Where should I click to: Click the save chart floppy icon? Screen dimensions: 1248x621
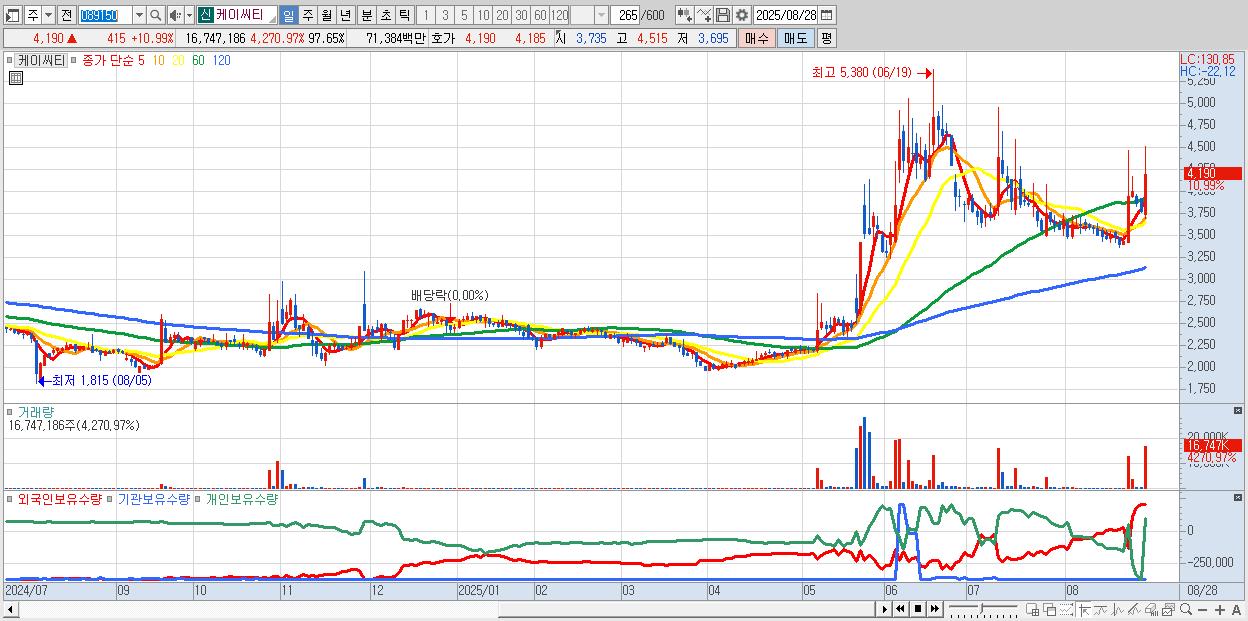(722, 15)
